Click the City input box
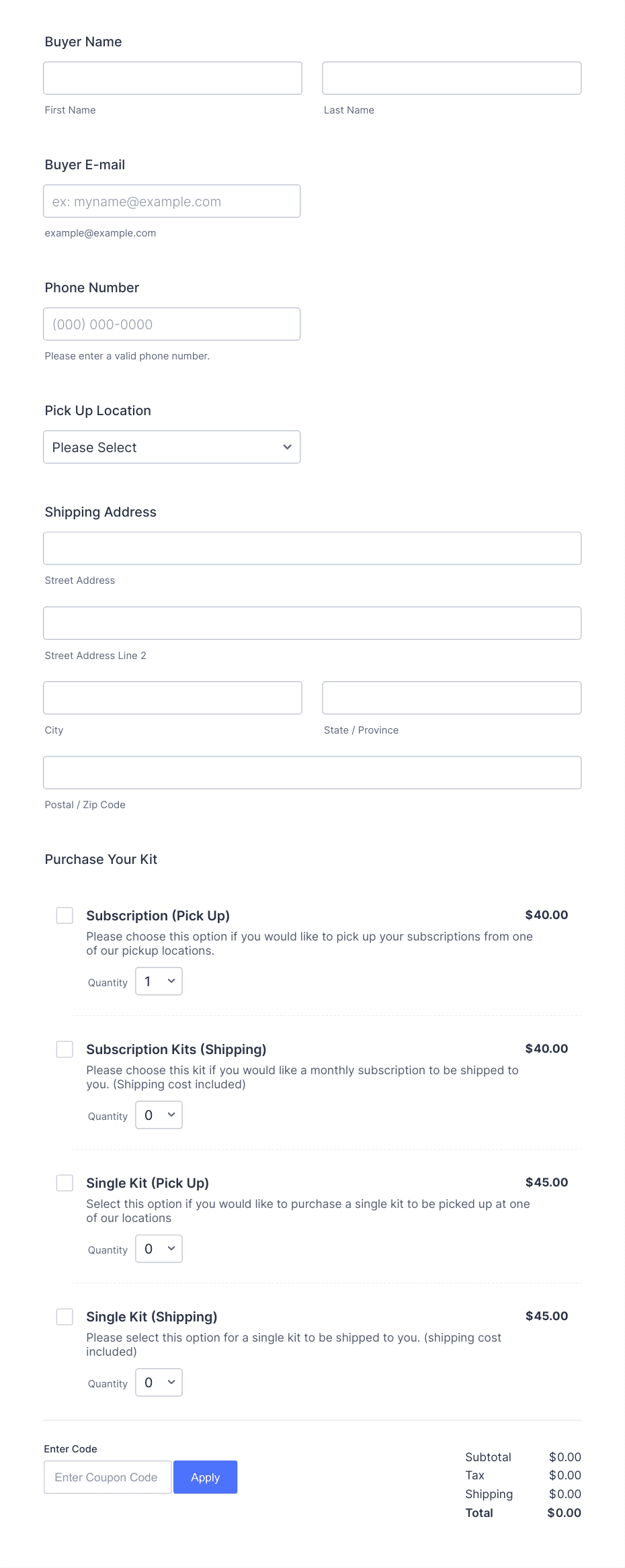 pyautogui.click(x=172, y=697)
